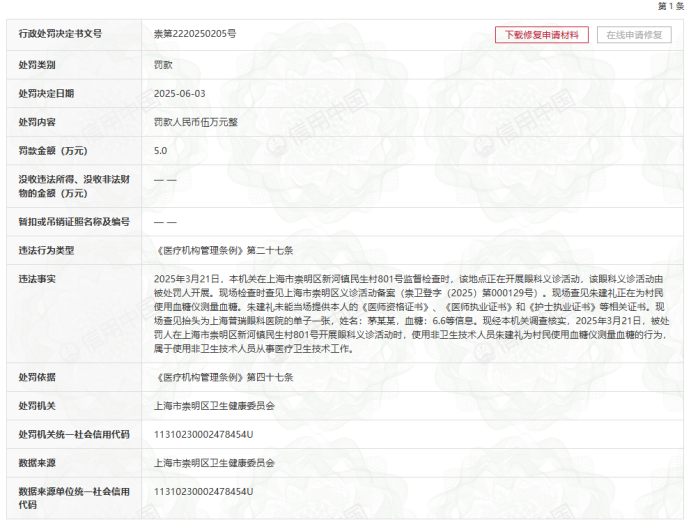This screenshot has height=527, width=692.
Task: Click 上海市崇明区卫生健康委员会 in 数据来源 row
Action: point(214,463)
